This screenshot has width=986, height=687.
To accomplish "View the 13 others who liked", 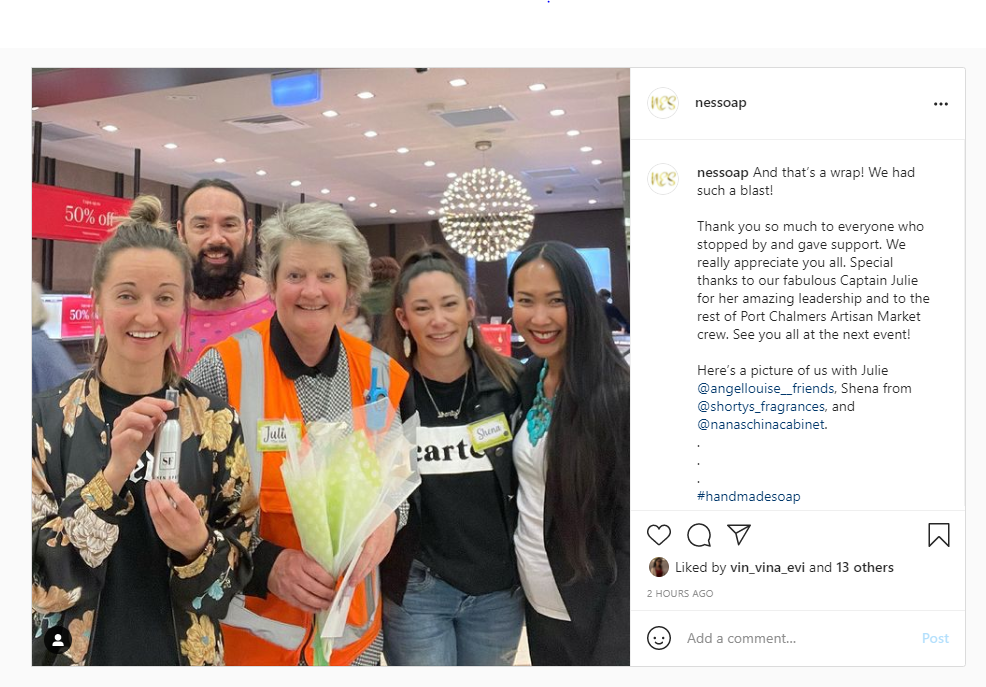I will click(x=865, y=568).
